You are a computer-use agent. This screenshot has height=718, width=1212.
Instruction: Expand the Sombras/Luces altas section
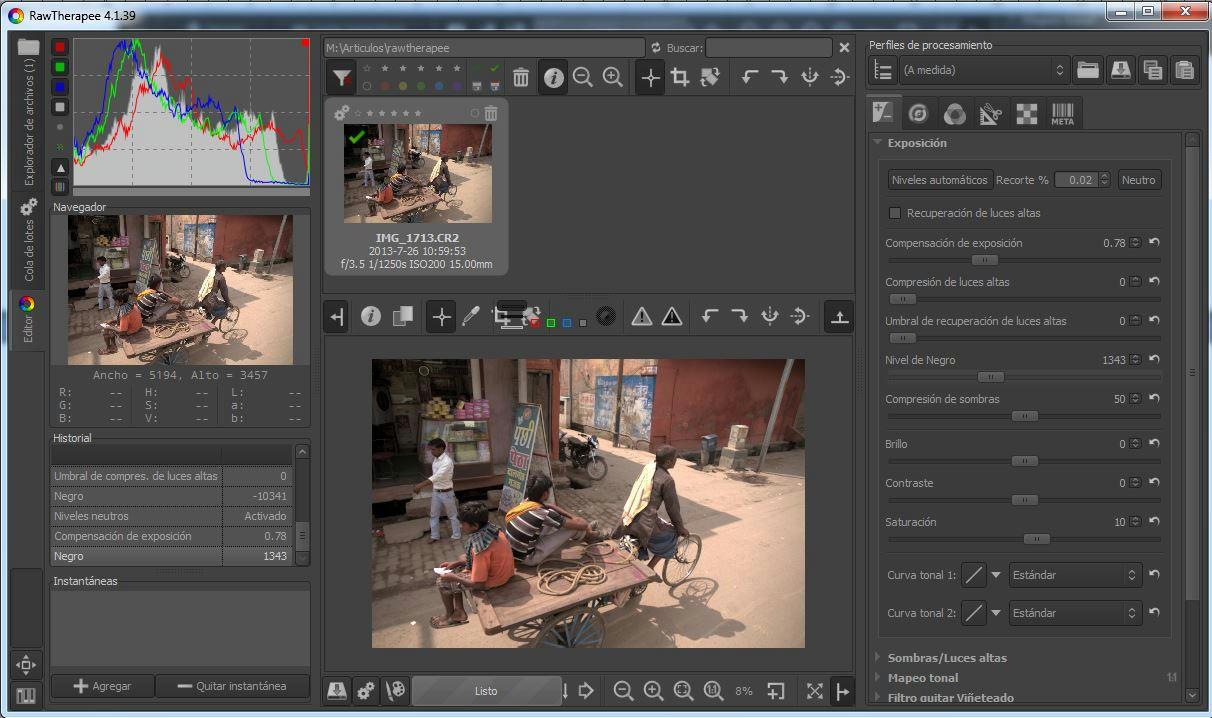point(946,658)
